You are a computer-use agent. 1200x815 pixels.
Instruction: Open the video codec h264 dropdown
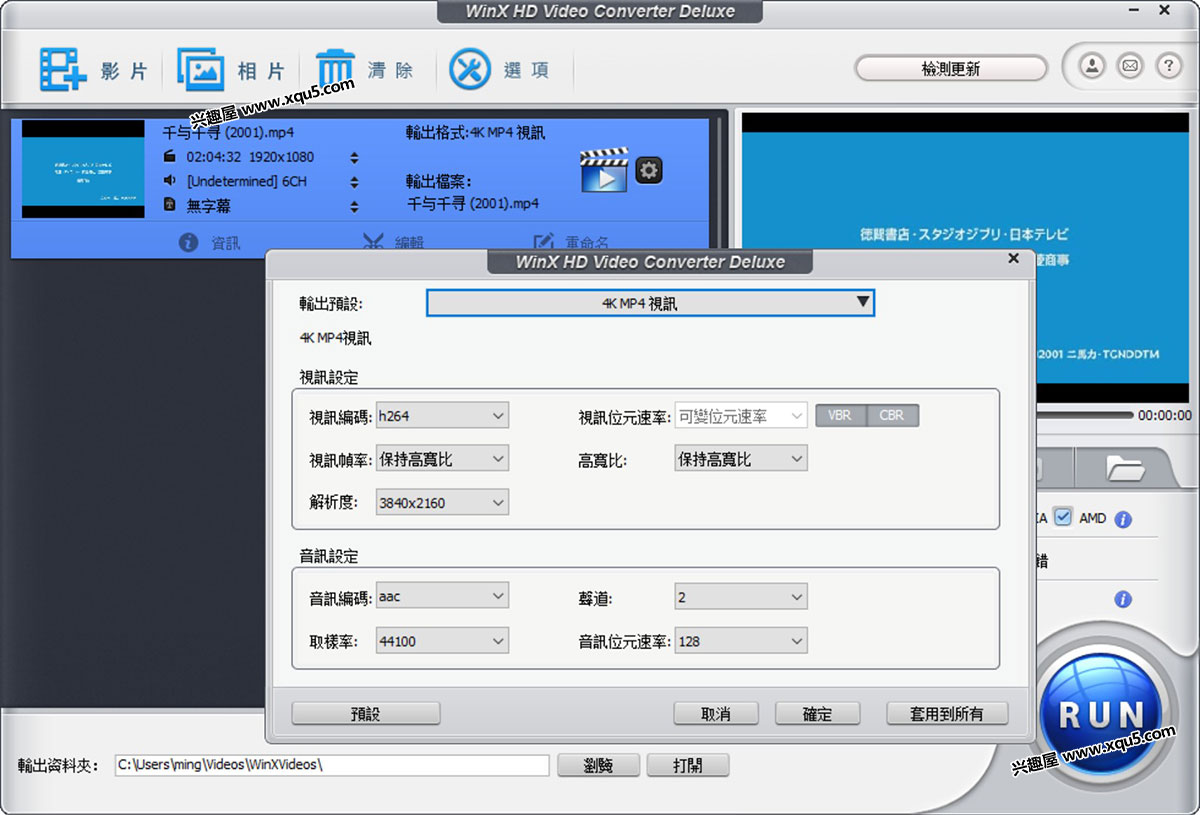pyautogui.click(x=442, y=415)
